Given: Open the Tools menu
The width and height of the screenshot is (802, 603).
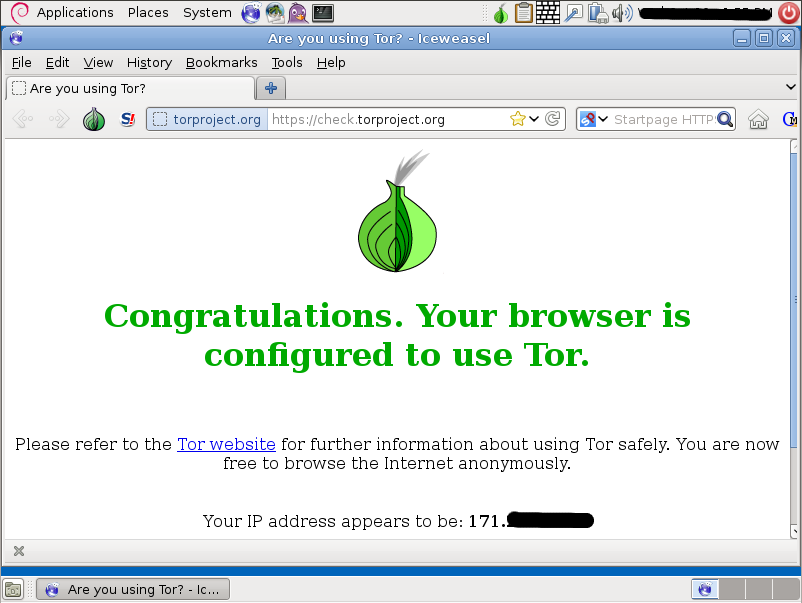Looking at the screenshot, I should (287, 62).
